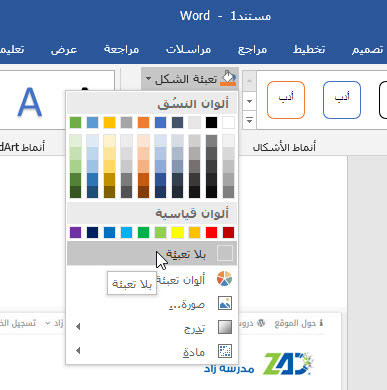Choose the blue outlined shape style thumbnail
This screenshot has height=390, width=387.
[x=342, y=100]
